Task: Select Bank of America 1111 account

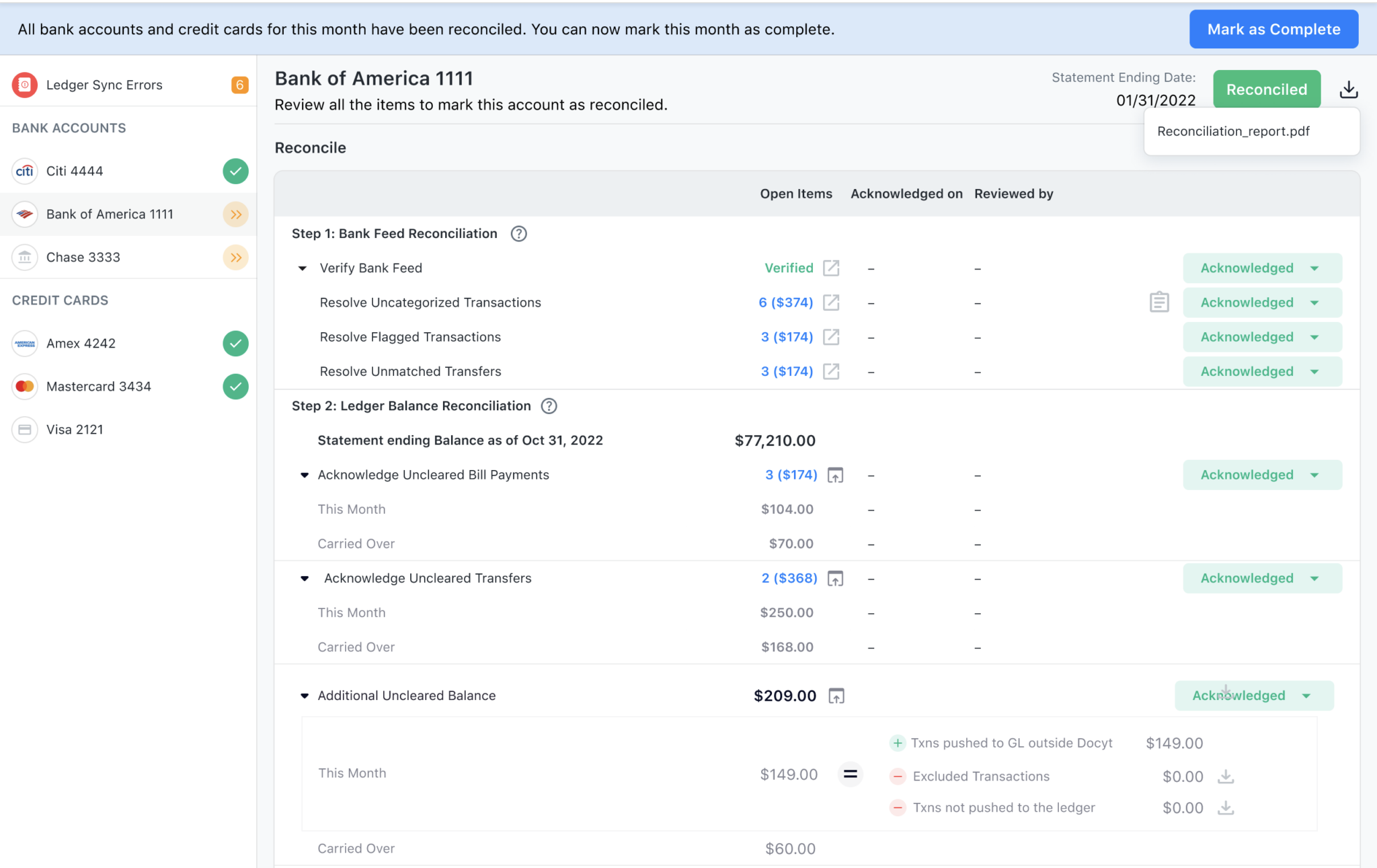Action: pyautogui.click(x=128, y=214)
